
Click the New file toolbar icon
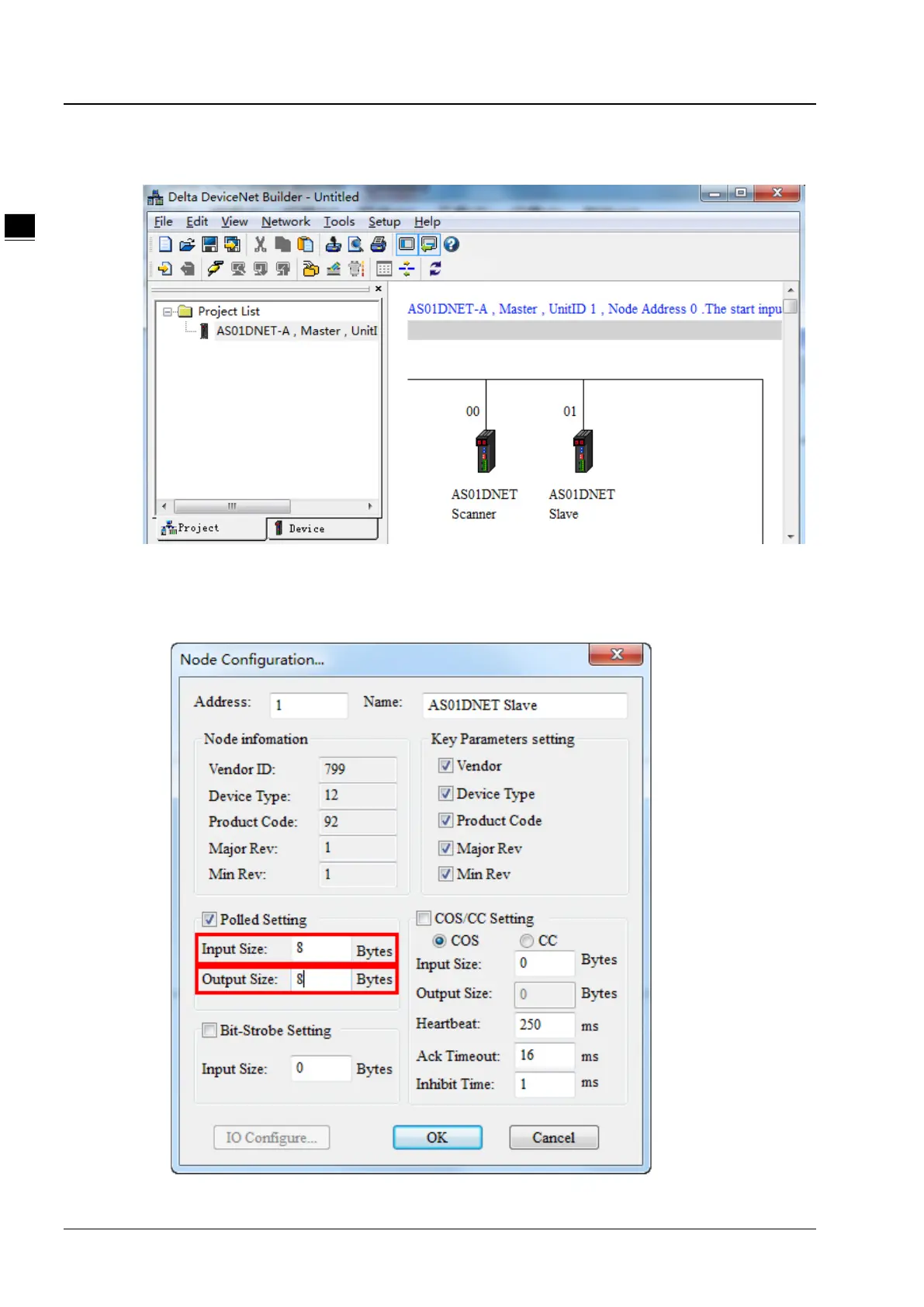point(165,244)
